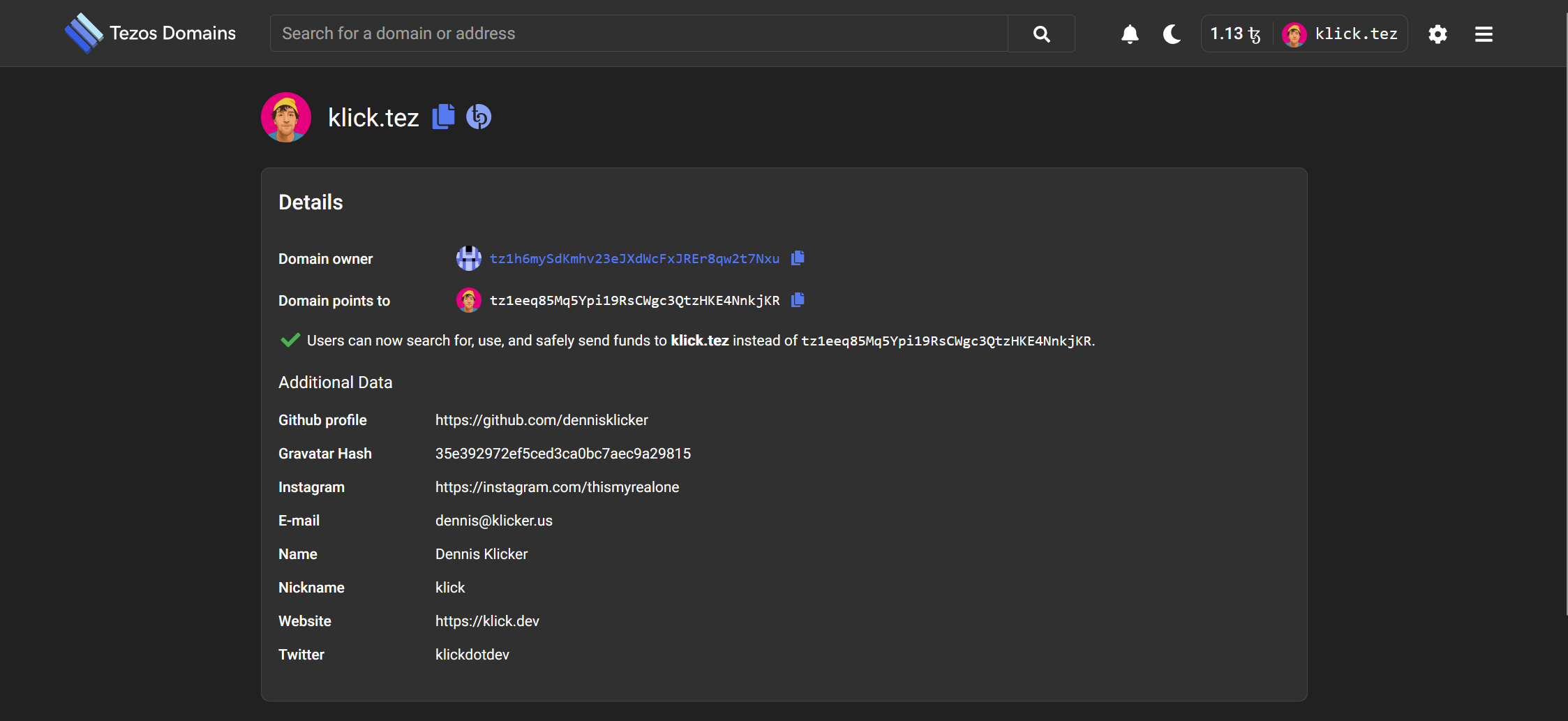This screenshot has height=721, width=1568.
Task: Click the Domain owner identicon
Action: 468,258
